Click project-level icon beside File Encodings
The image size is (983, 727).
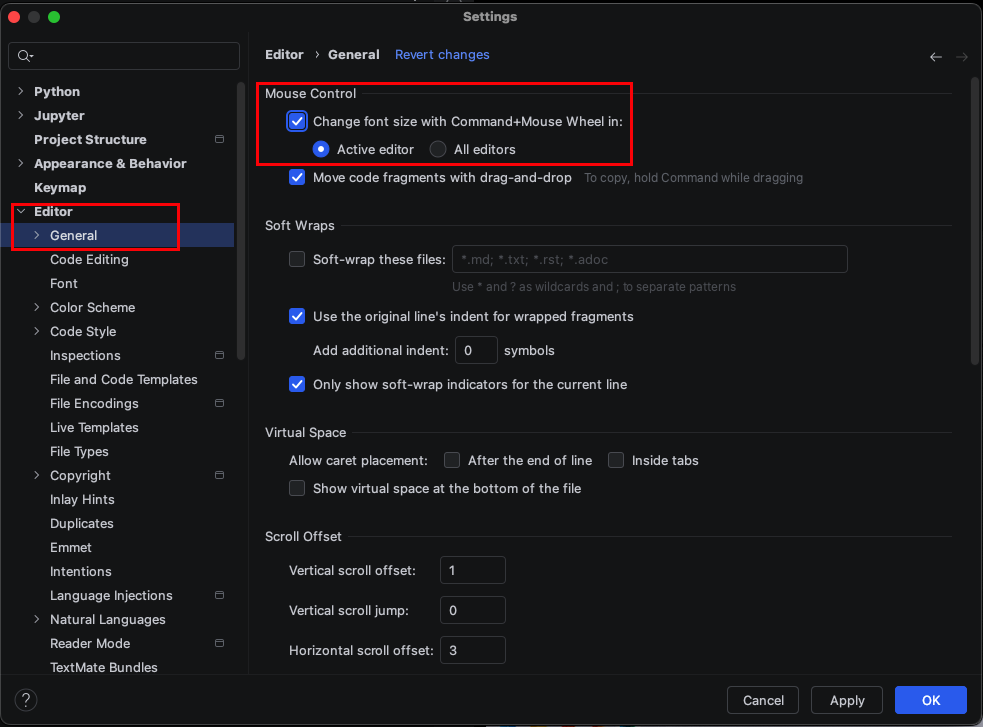219,403
